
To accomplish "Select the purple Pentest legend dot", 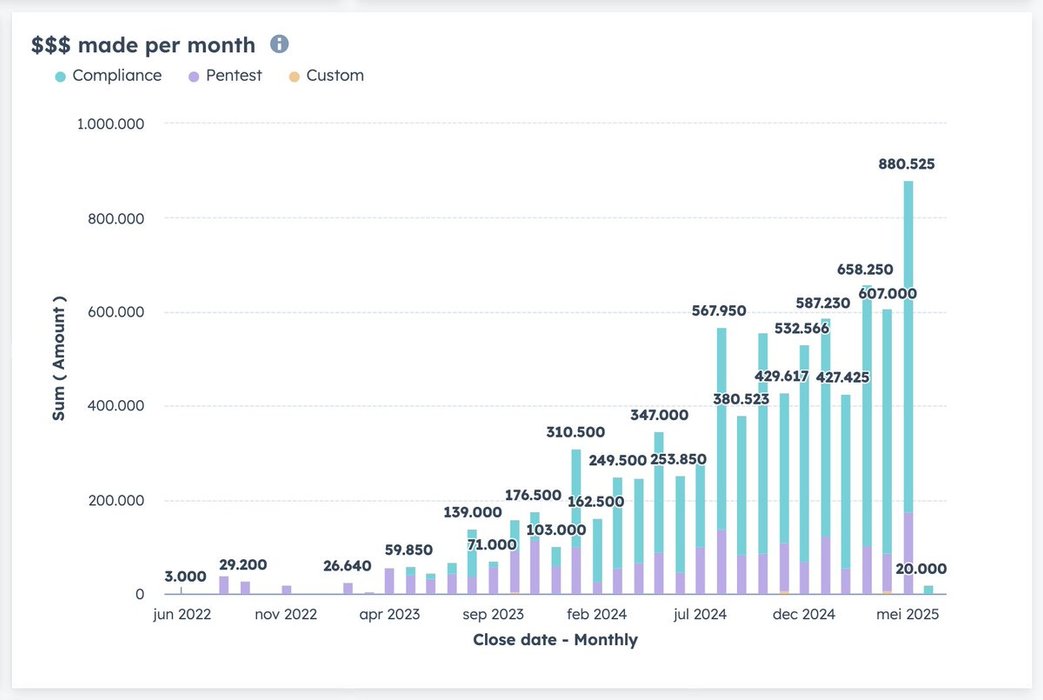I will [x=194, y=77].
